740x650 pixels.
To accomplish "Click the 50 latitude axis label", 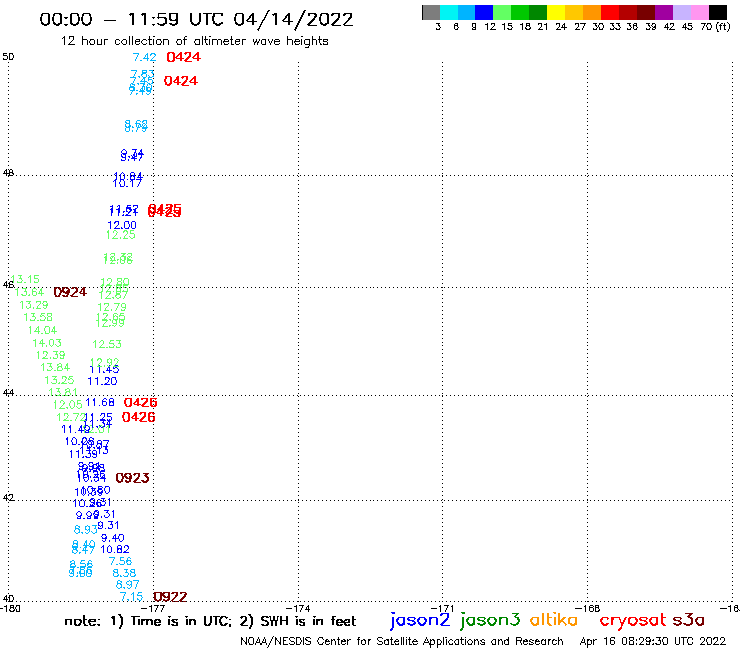I will (x=8, y=57).
